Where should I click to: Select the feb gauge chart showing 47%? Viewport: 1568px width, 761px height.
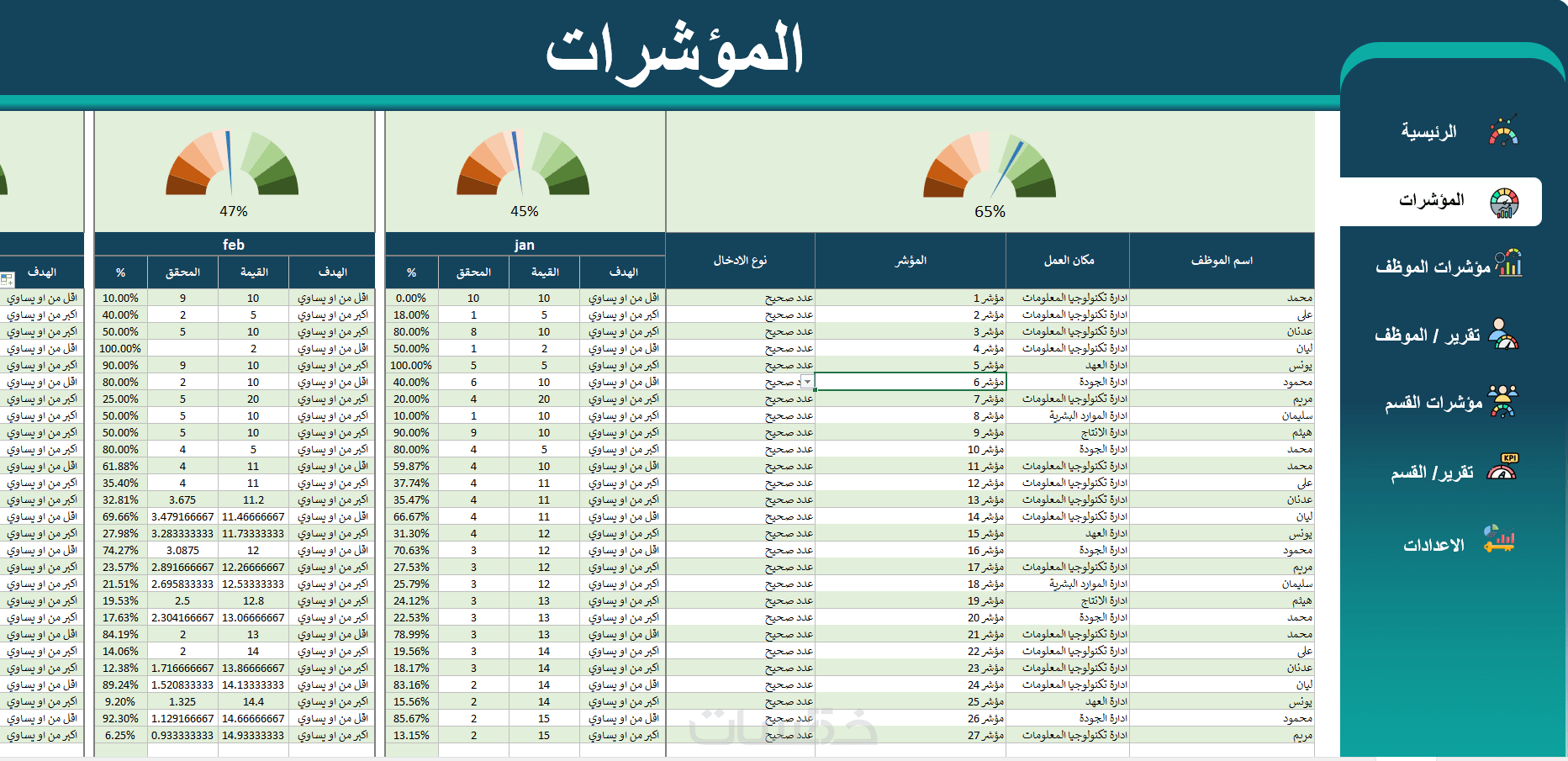click(233, 162)
